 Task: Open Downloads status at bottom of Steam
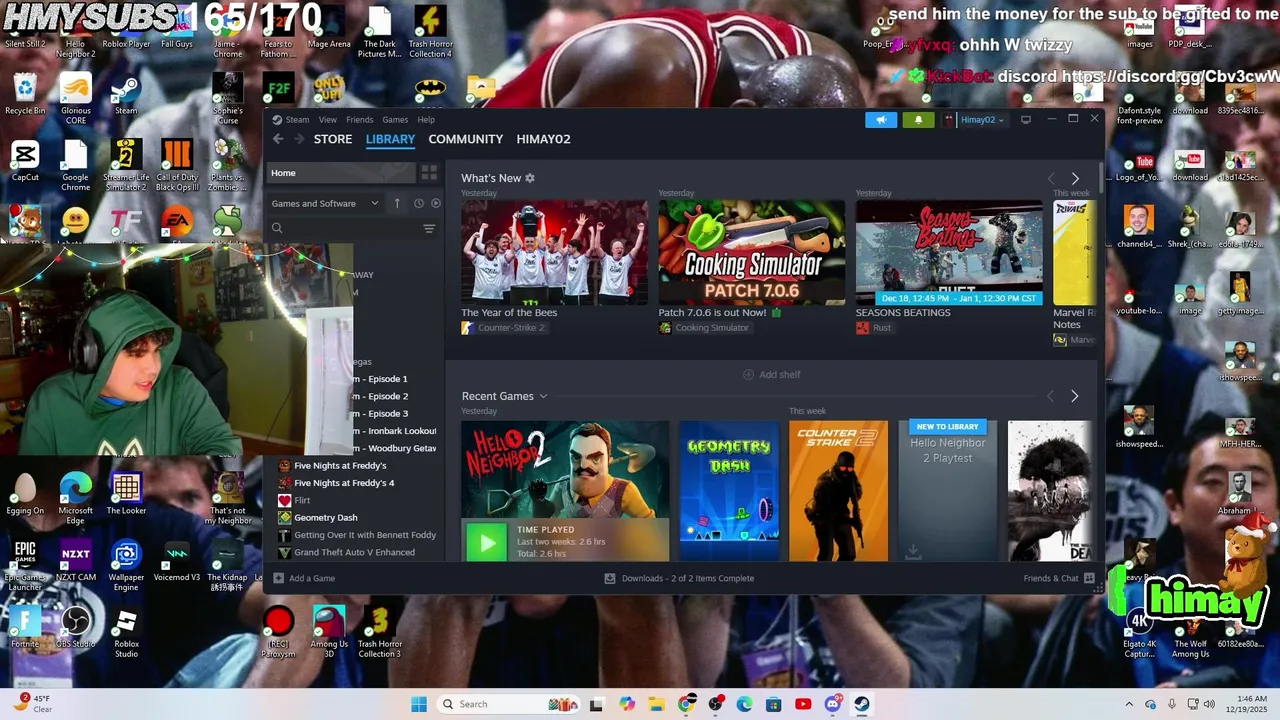[679, 578]
